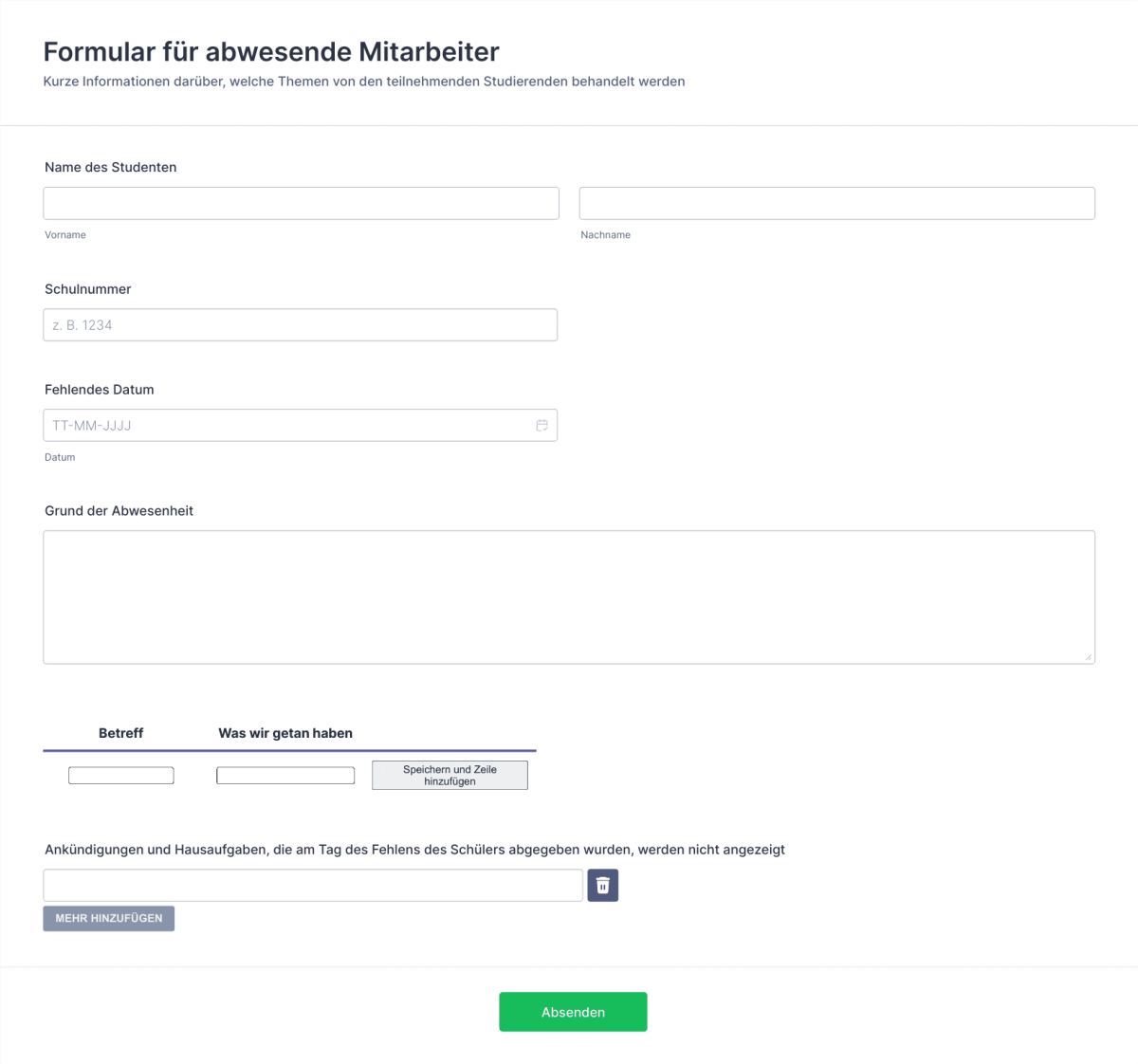Click the Speichern und Zeile hinzufügen button
Screen dimensions: 1138x1064
click(450, 775)
